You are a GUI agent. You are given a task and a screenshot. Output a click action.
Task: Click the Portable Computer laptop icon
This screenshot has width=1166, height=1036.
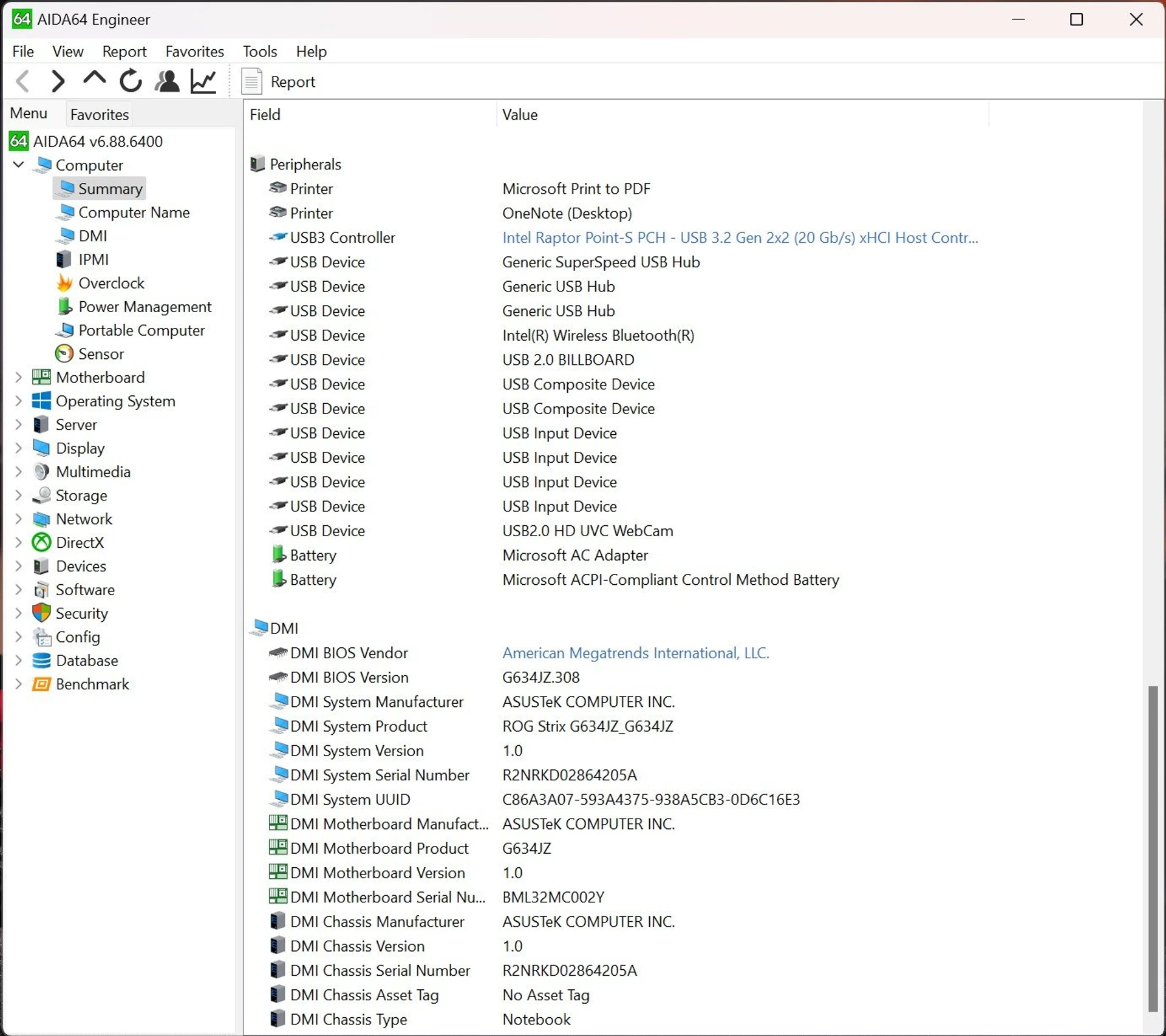(65, 330)
